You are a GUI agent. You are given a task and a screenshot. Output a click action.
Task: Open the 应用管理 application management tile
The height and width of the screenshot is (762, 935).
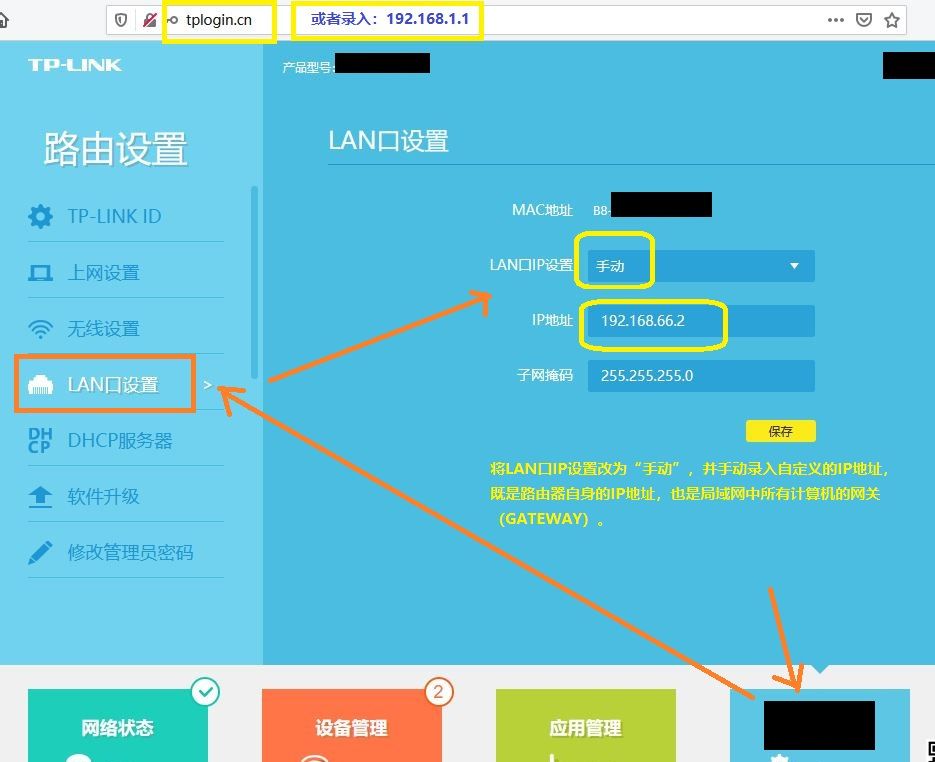tap(586, 726)
